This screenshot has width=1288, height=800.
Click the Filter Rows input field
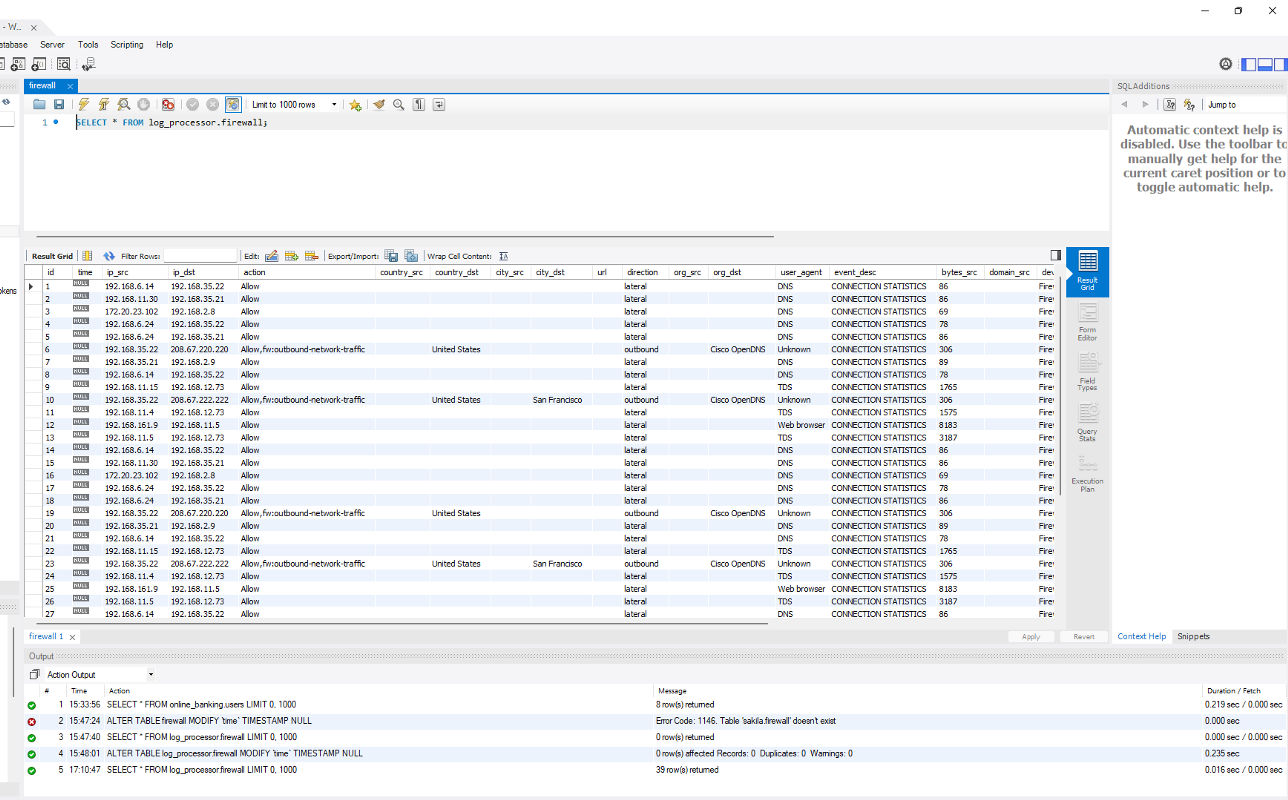(x=200, y=256)
